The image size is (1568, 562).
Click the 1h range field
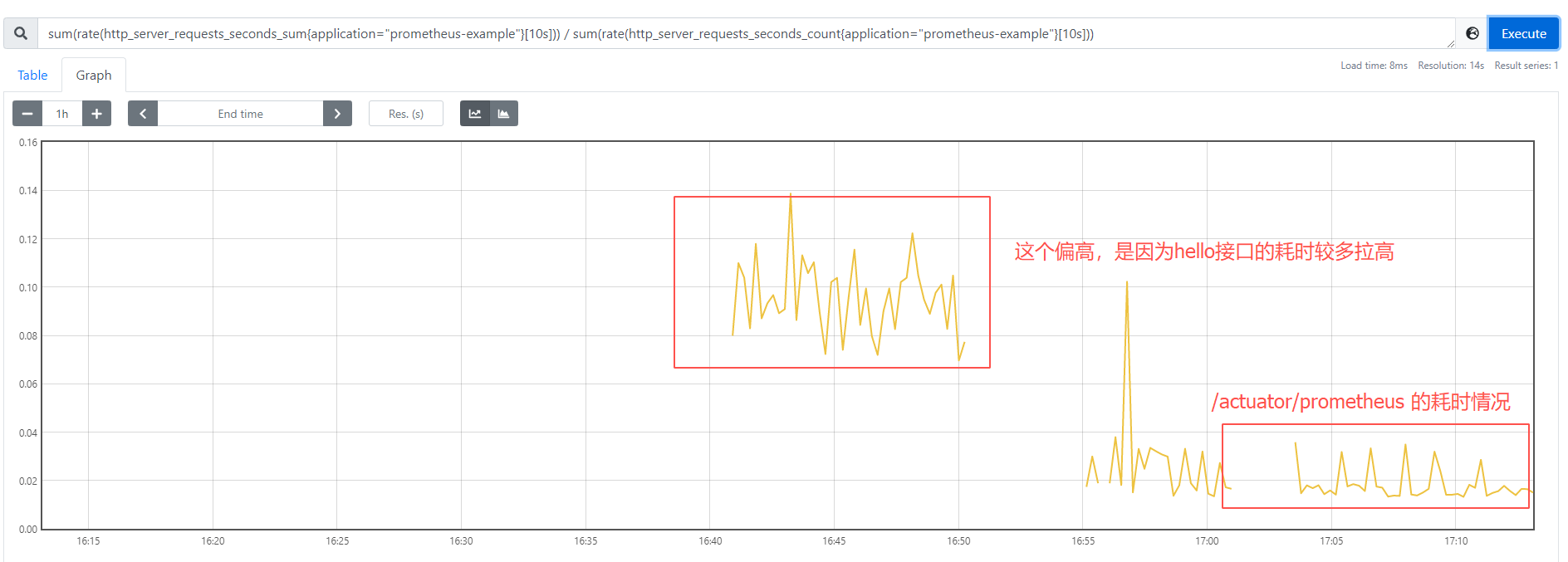click(x=62, y=114)
